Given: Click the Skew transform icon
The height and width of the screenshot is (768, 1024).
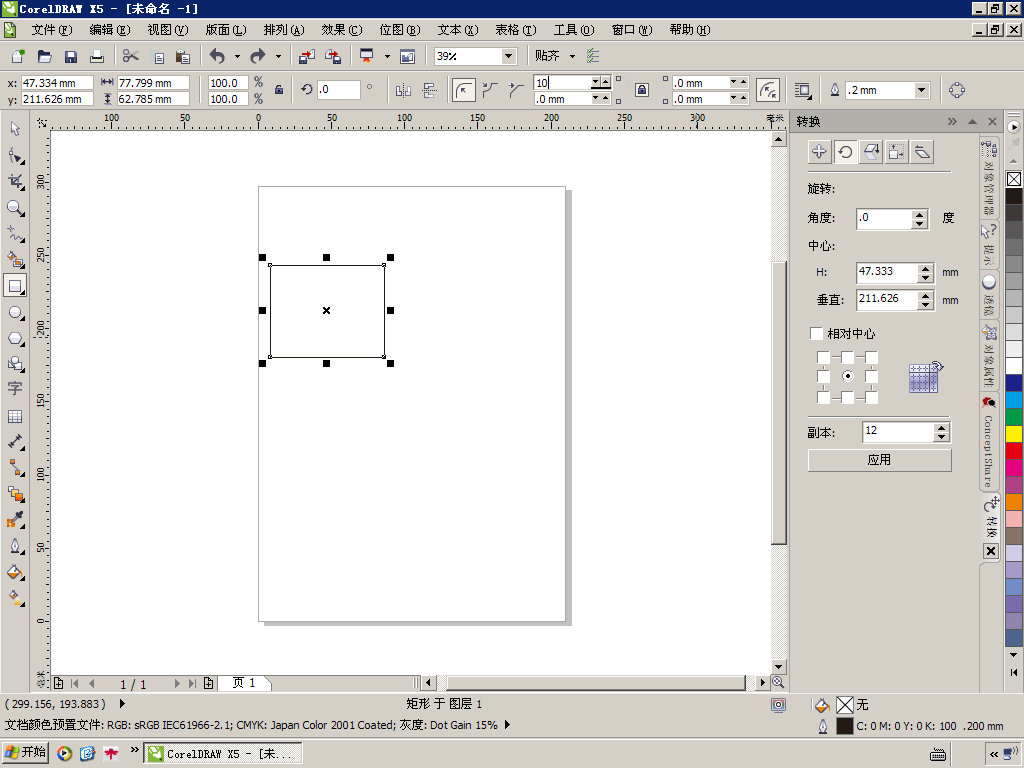Looking at the screenshot, I should 923,152.
